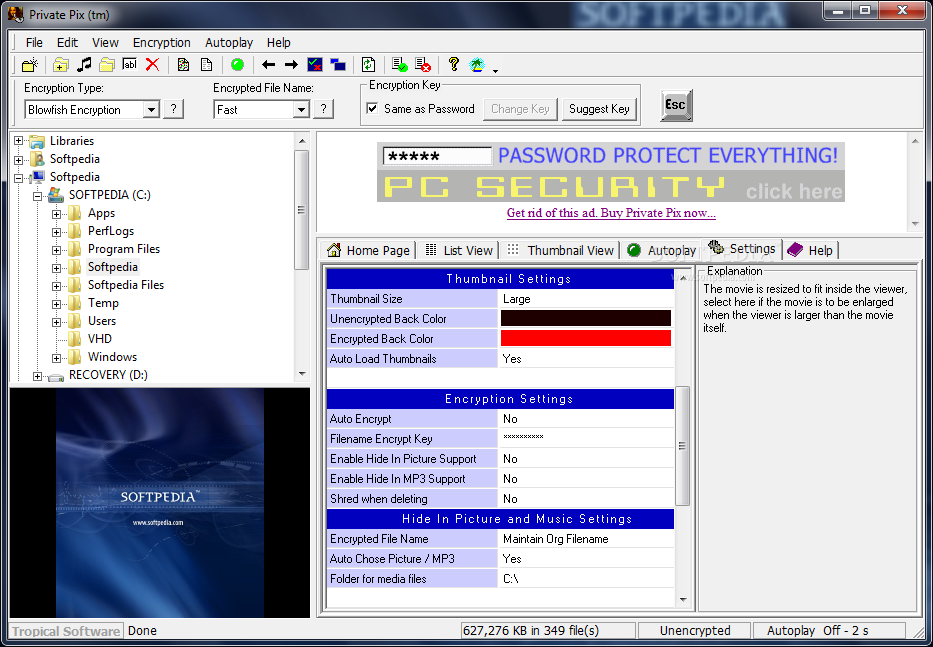Viewport: 933px width, 647px height.
Task: Click the gear icon on Settings tab
Action: pos(716,248)
